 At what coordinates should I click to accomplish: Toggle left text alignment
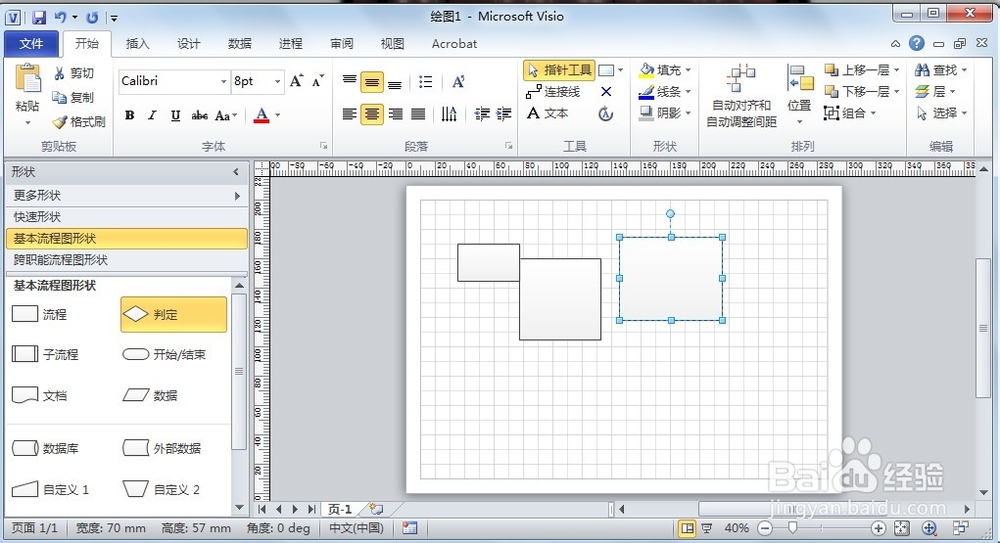click(x=349, y=114)
